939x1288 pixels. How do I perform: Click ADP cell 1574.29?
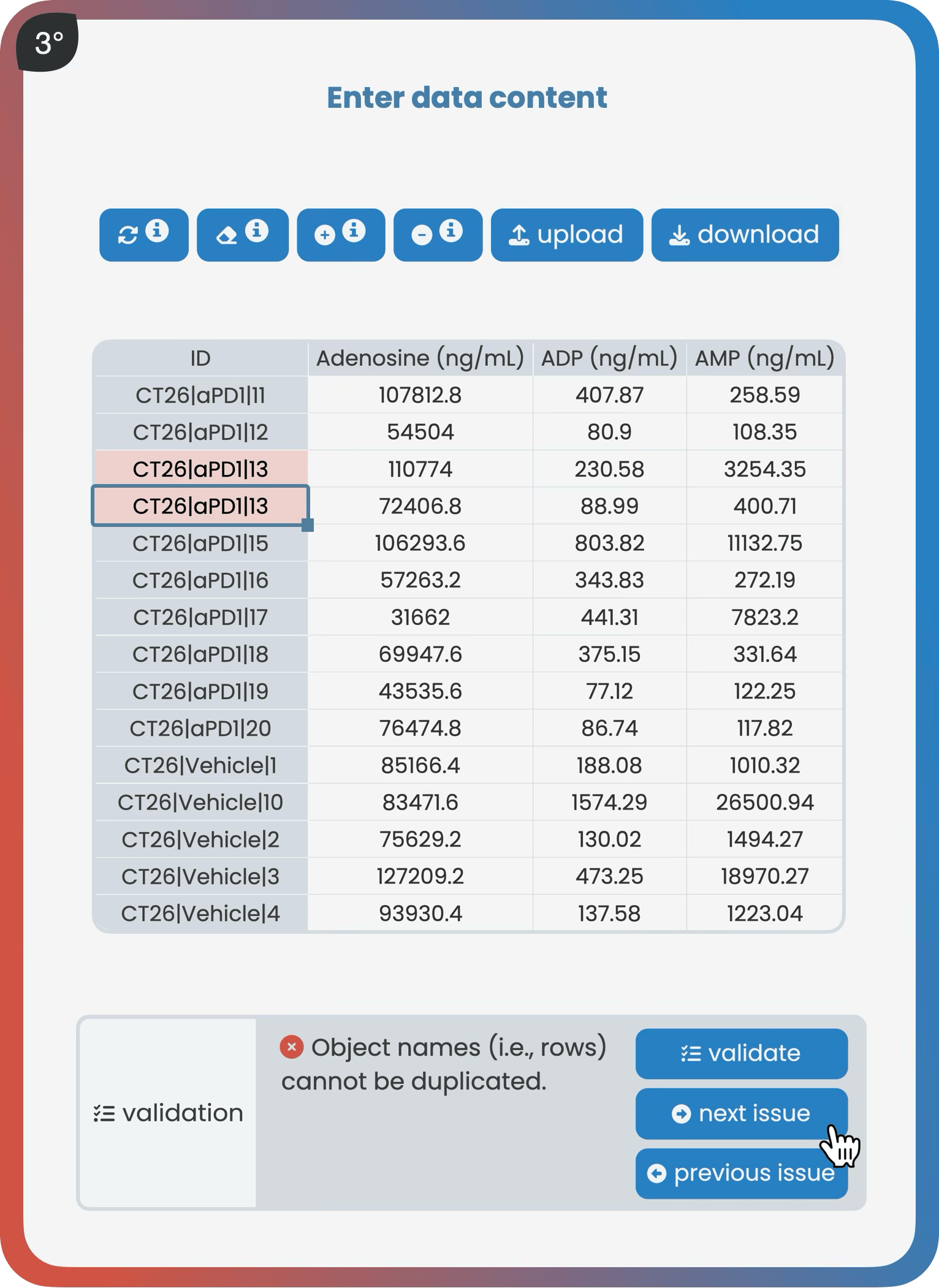(x=610, y=802)
